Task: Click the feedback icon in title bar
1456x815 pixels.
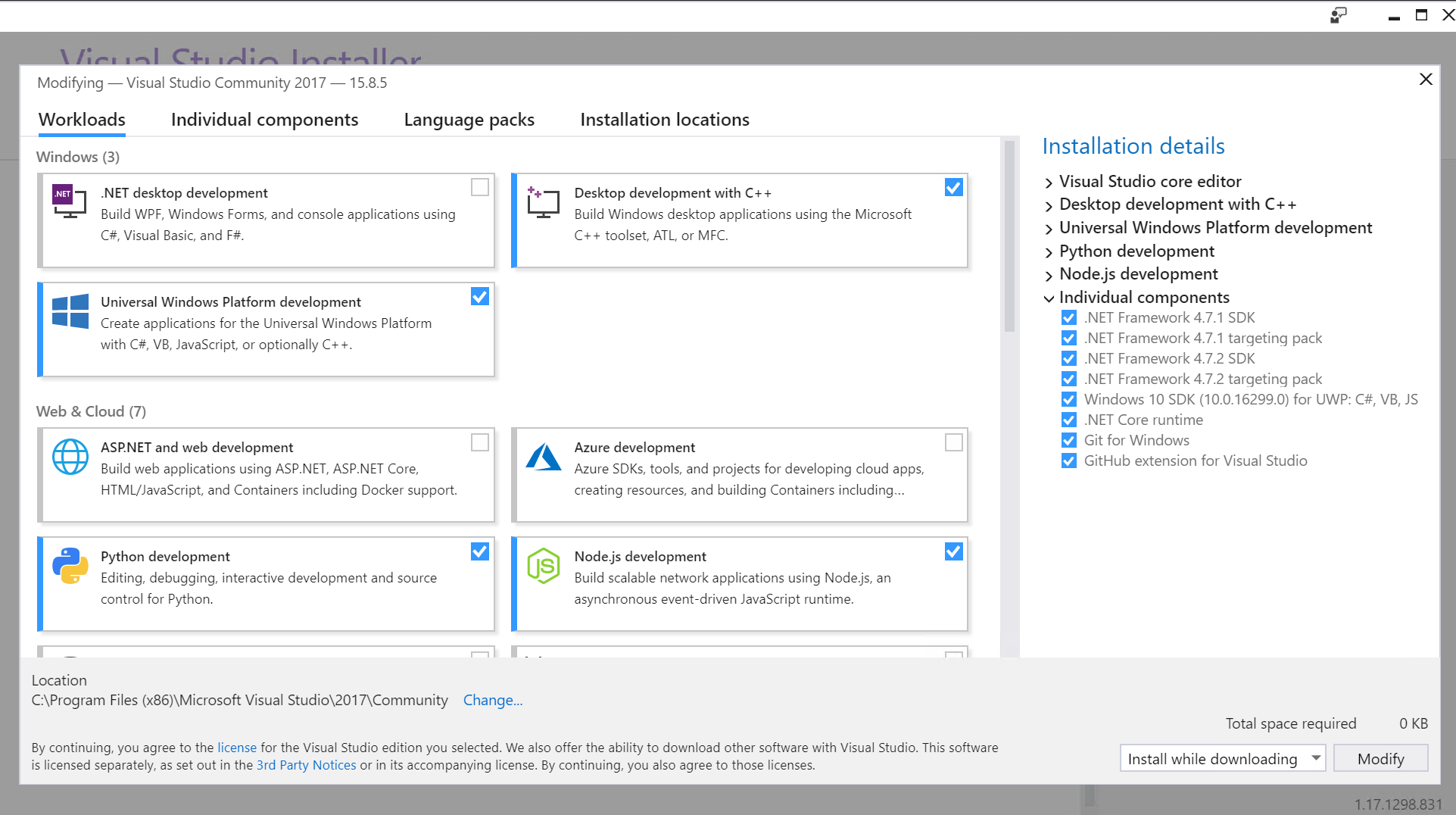Action: point(1339,15)
